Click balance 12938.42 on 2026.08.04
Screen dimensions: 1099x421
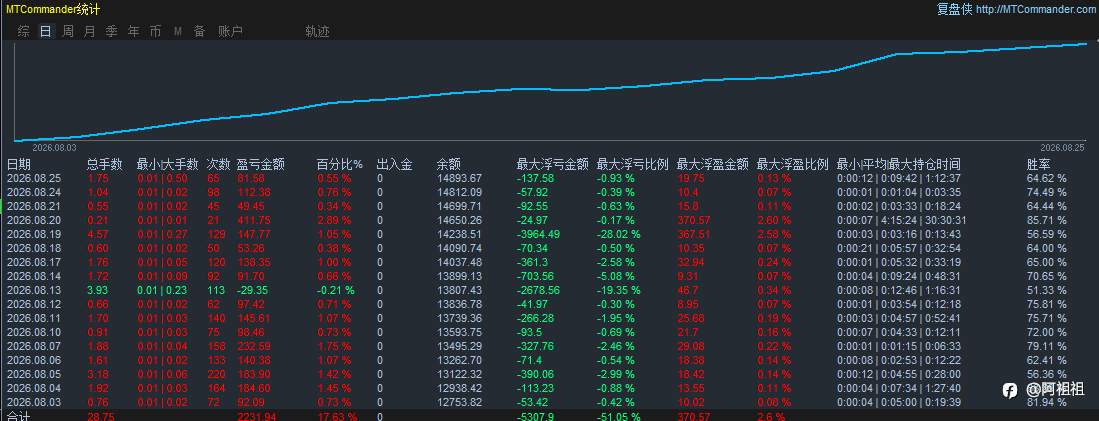pos(459,388)
